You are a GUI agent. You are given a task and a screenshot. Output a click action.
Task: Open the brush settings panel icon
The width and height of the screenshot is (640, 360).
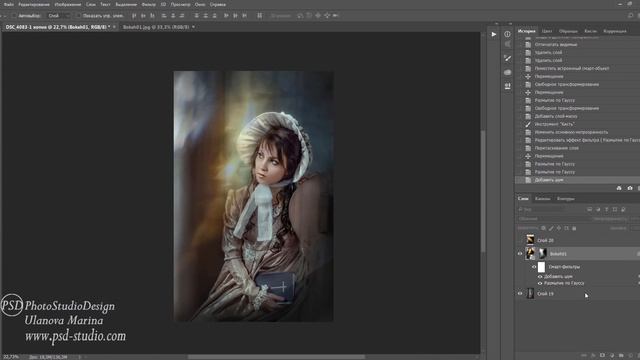coord(507,58)
